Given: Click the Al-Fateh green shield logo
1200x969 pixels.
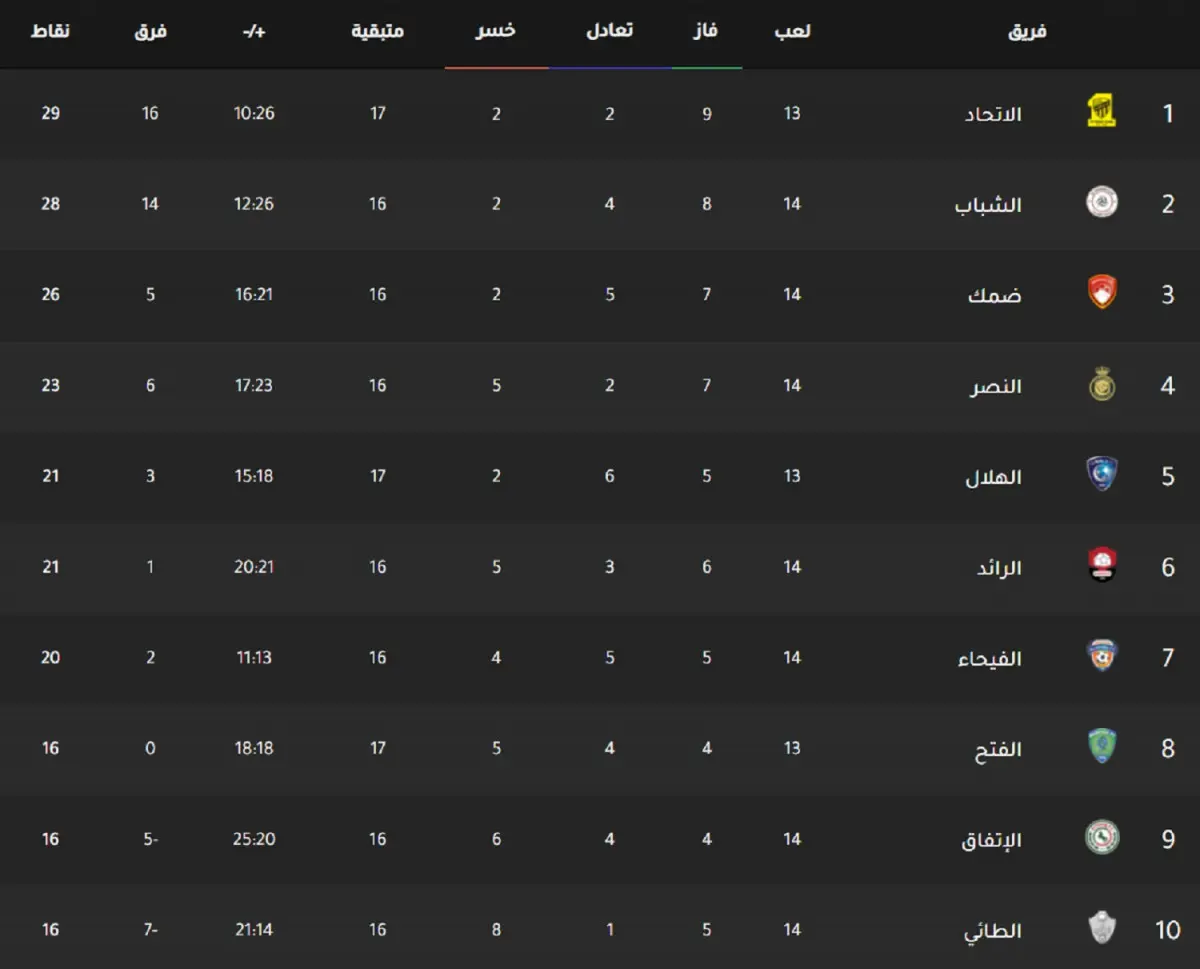Looking at the screenshot, I should (x=1101, y=747).
